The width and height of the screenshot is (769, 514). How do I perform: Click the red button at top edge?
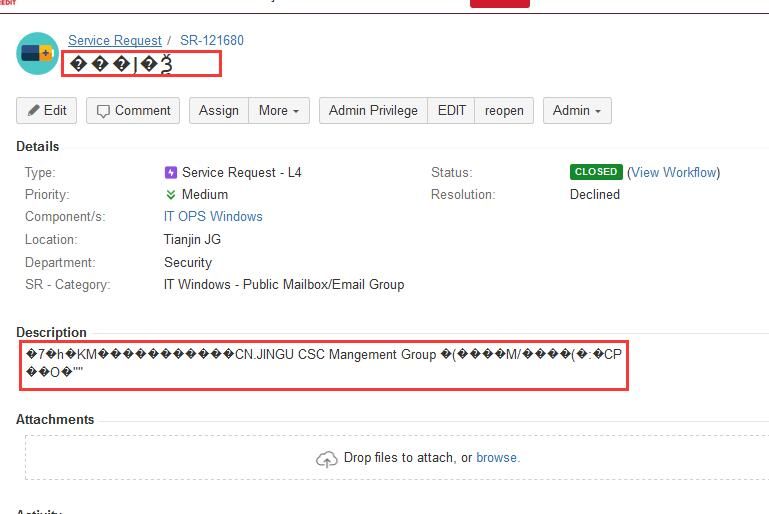click(500, 3)
